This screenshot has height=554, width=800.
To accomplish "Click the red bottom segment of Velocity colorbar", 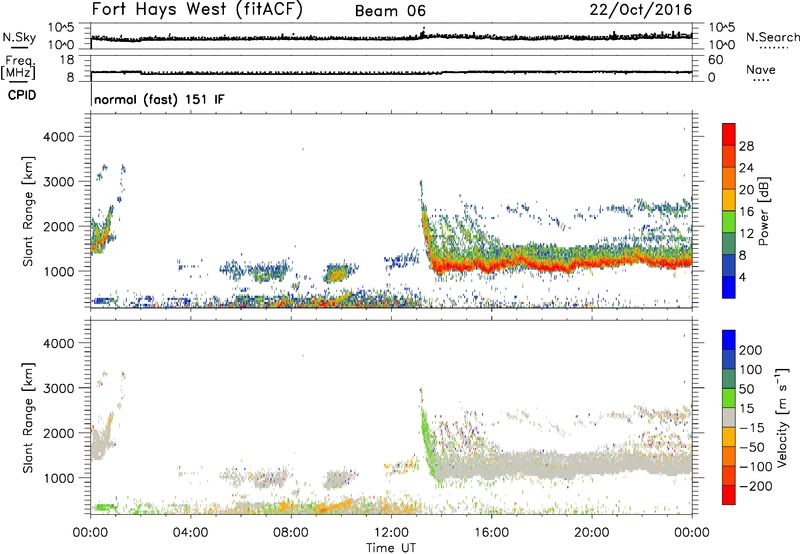I will coord(729,495).
